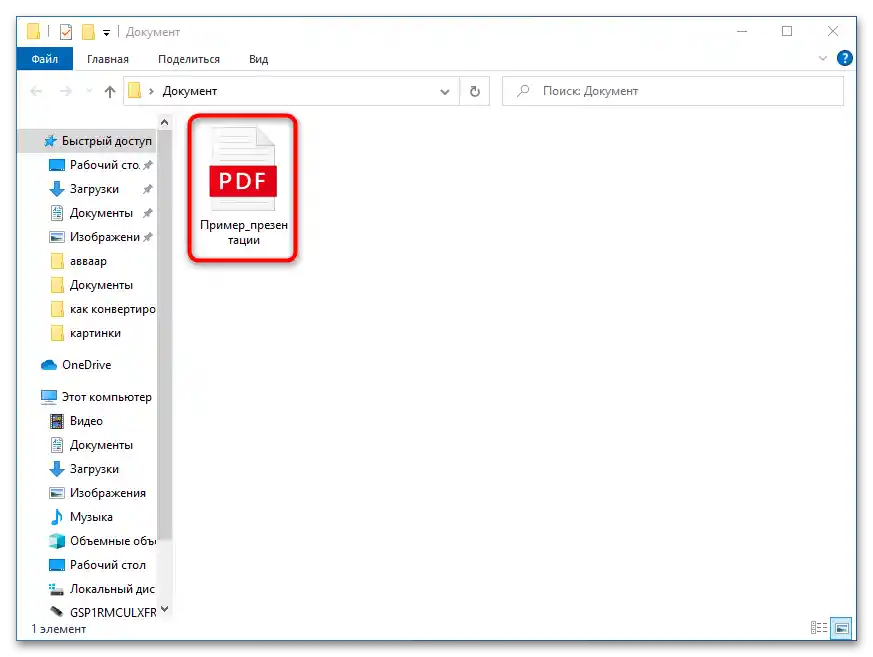Open the картинки folder
873x657 pixels.
pos(86,332)
